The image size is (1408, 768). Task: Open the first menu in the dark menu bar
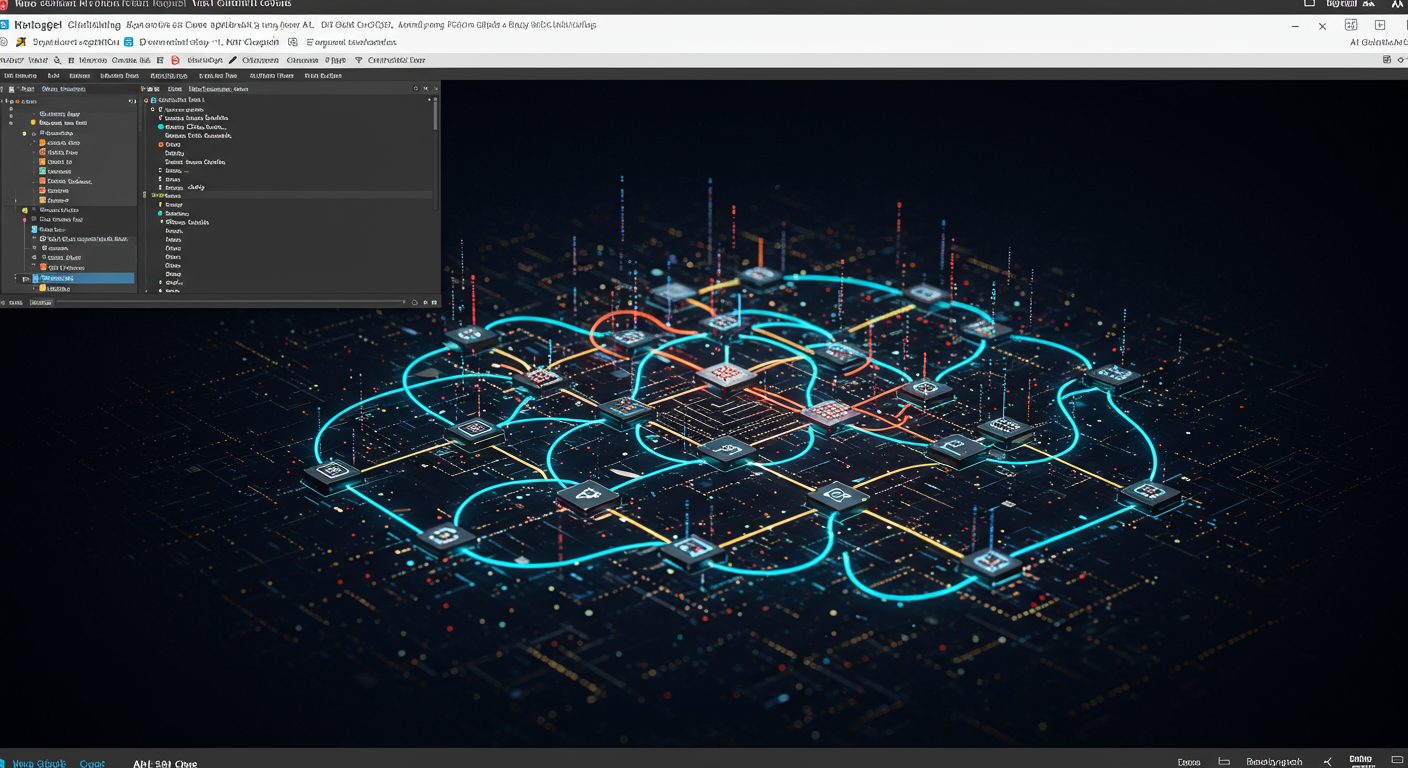[18, 76]
